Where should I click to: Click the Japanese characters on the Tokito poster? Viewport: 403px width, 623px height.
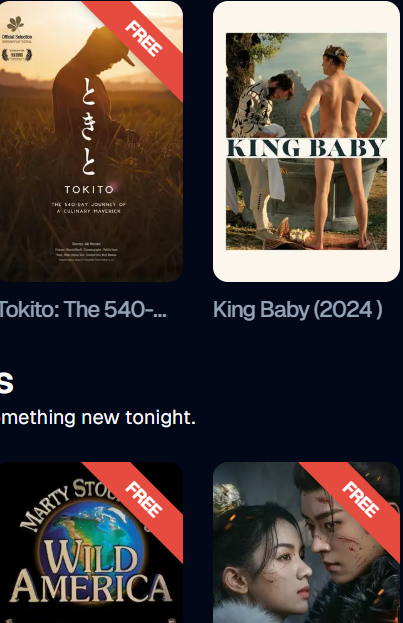(x=88, y=126)
